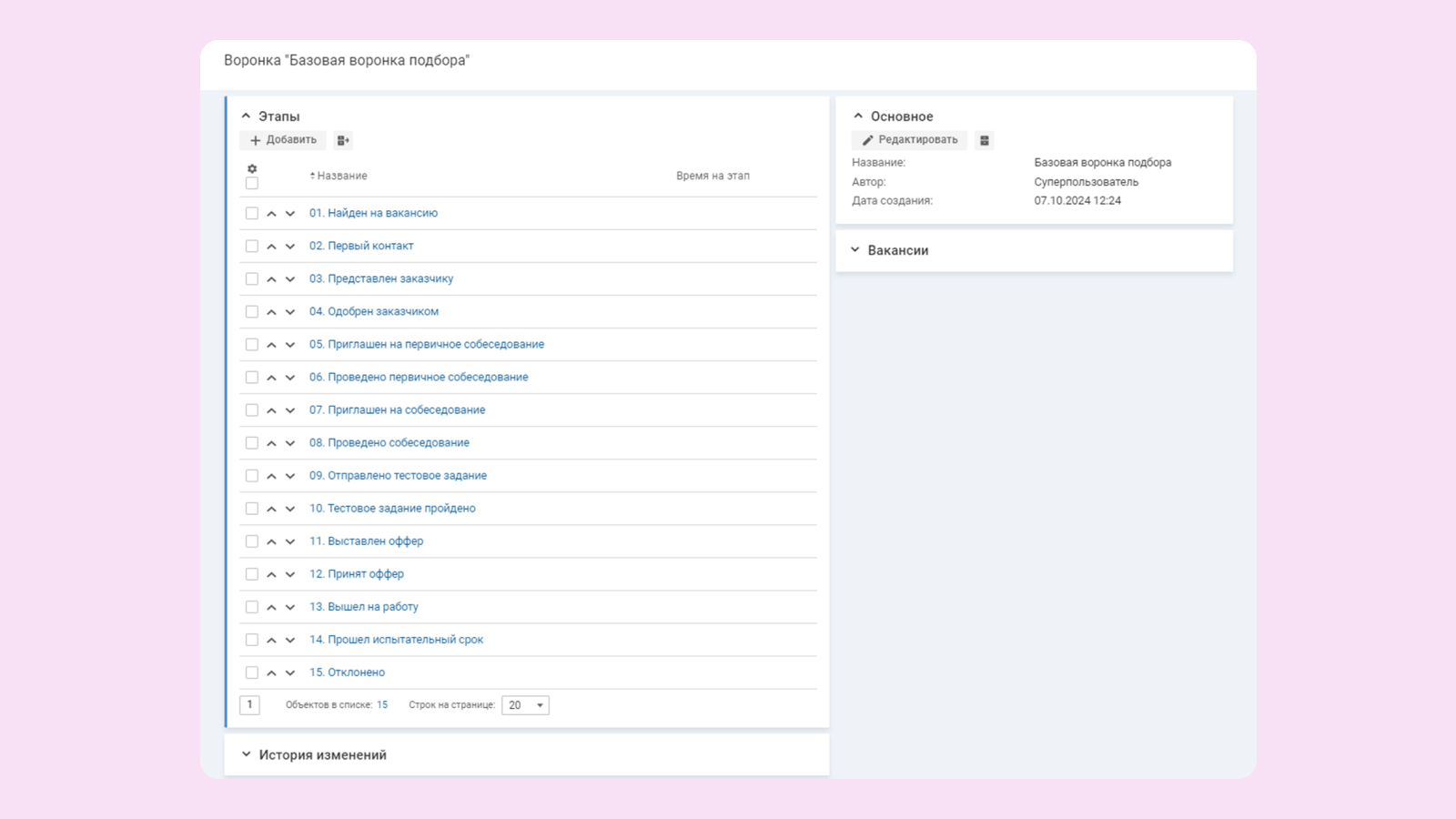Move stage 07. Приглашен на собеседование up
This screenshot has height=819, width=1456.
pyautogui.click(x=271, y=410)
